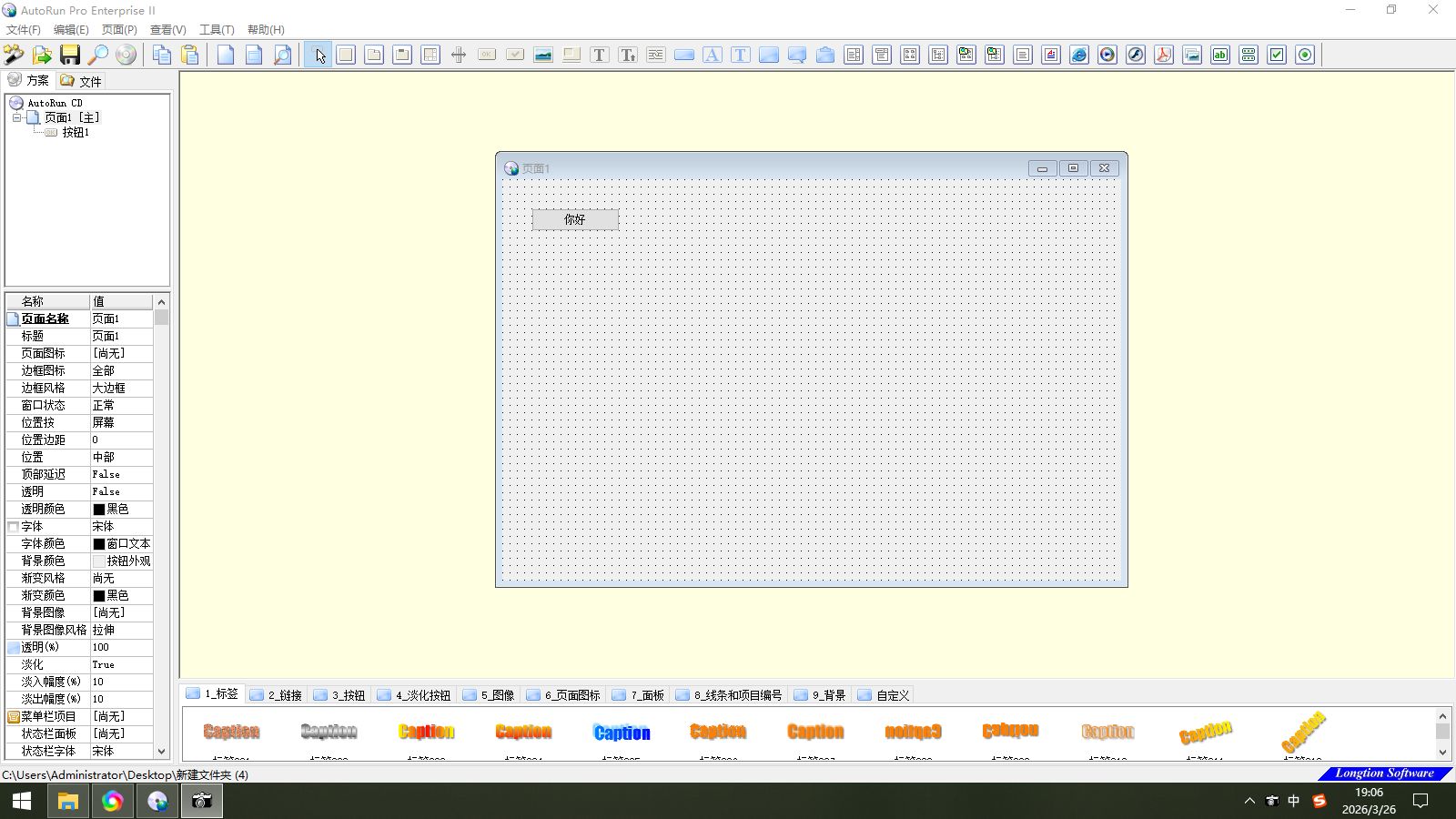Click the wizard wand icon in toolbar
Image resolution: width=1456 pixels, height=819 pixels.
(14, 55)
